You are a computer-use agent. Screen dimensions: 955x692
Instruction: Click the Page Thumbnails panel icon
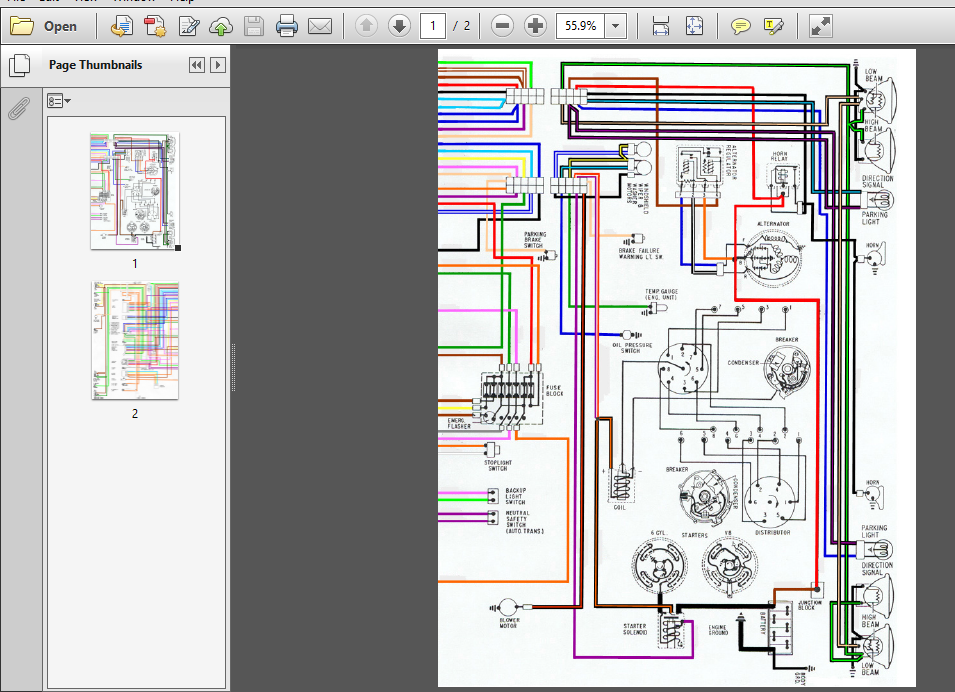click(x=19, y=65)
